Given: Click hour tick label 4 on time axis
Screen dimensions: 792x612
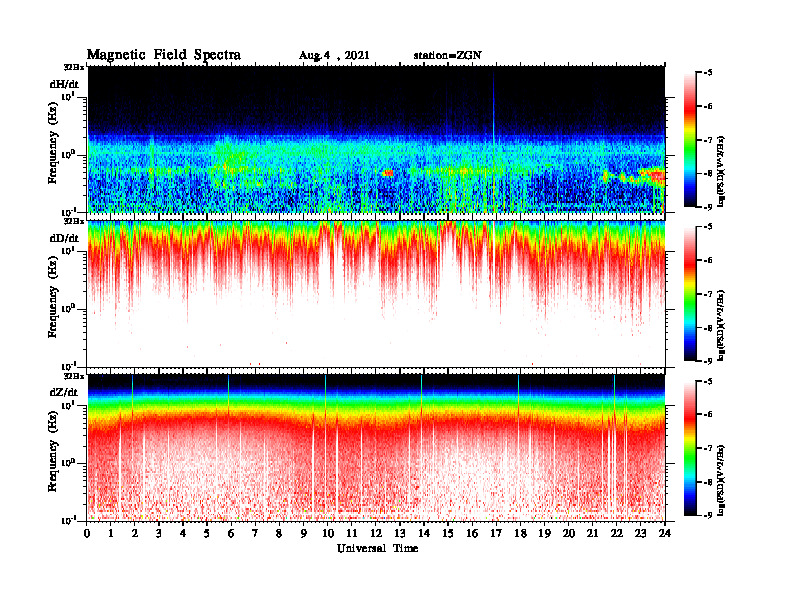Looking at the screenshot, I should point(183,533).
